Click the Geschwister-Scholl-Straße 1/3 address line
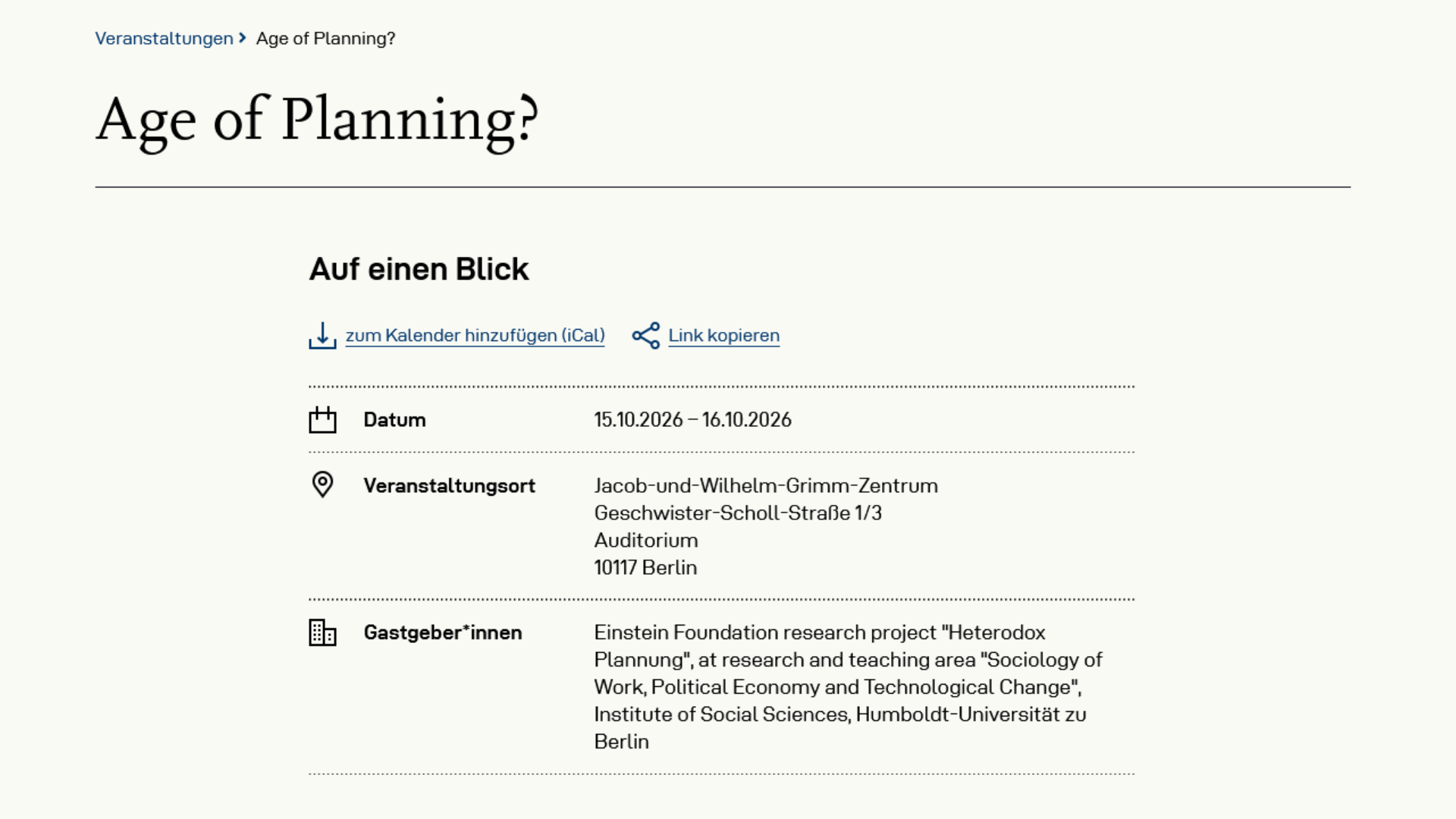 coord(738,513)
